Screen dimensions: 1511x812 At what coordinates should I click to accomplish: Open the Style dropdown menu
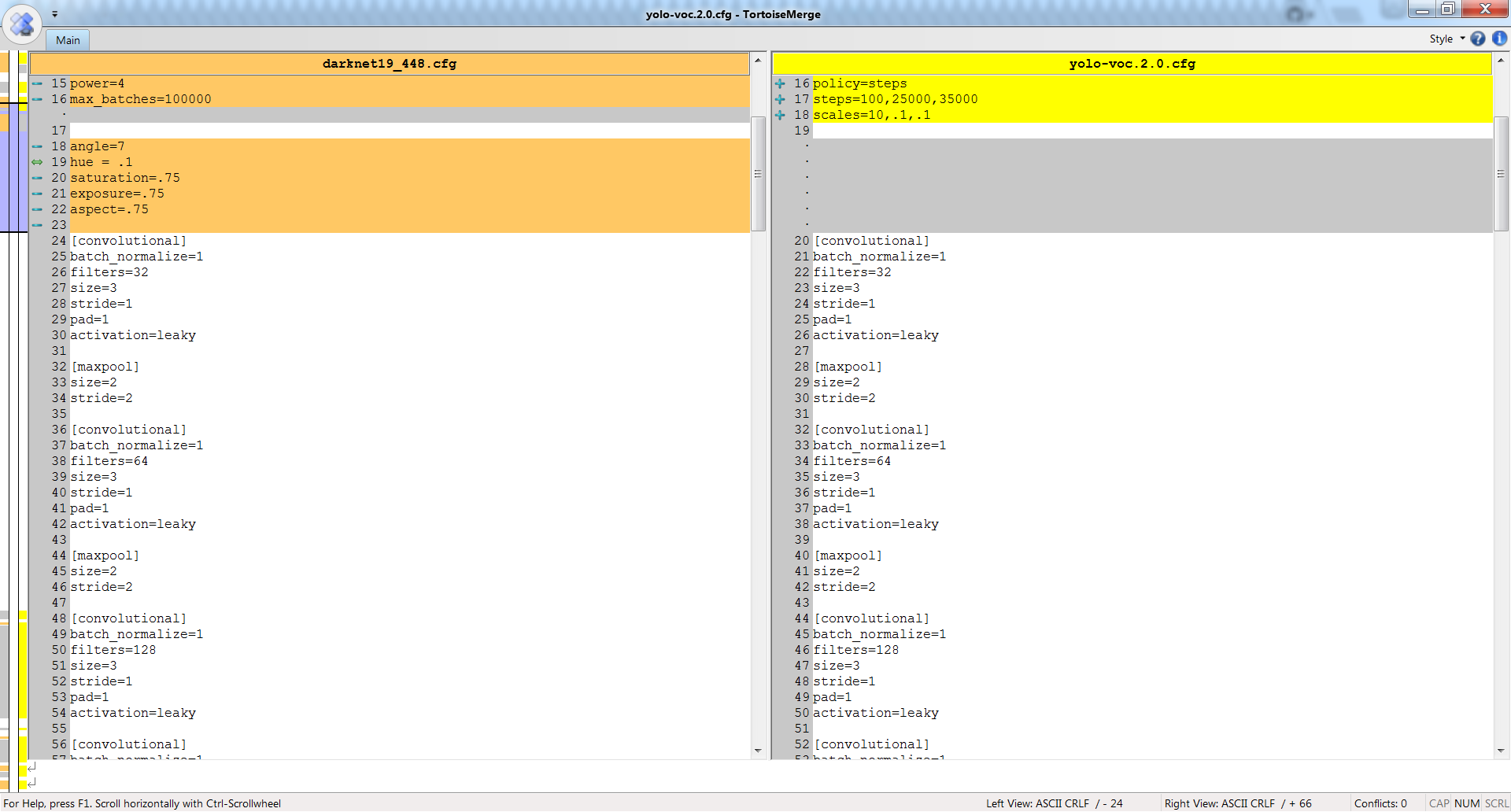[x=1447, y=39]
